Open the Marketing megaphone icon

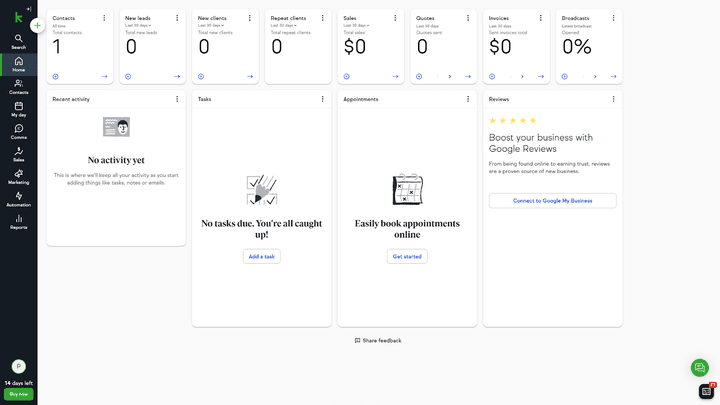click(x=18, y=176)
